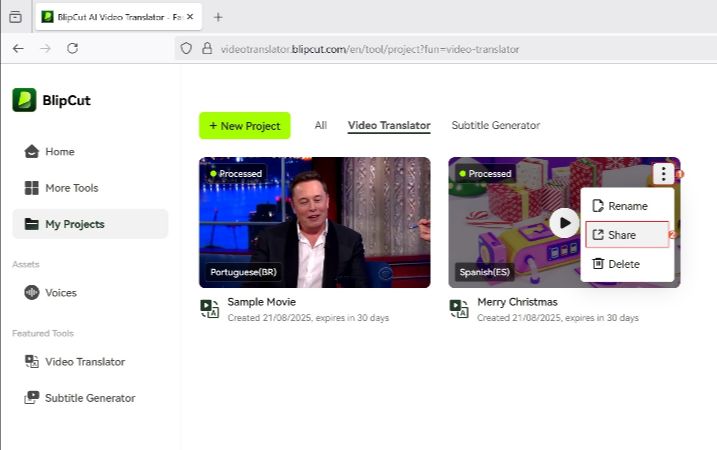Open a new browser tab
The width and height of the screenshot is (717, 450).
click(x=218, y=17)
